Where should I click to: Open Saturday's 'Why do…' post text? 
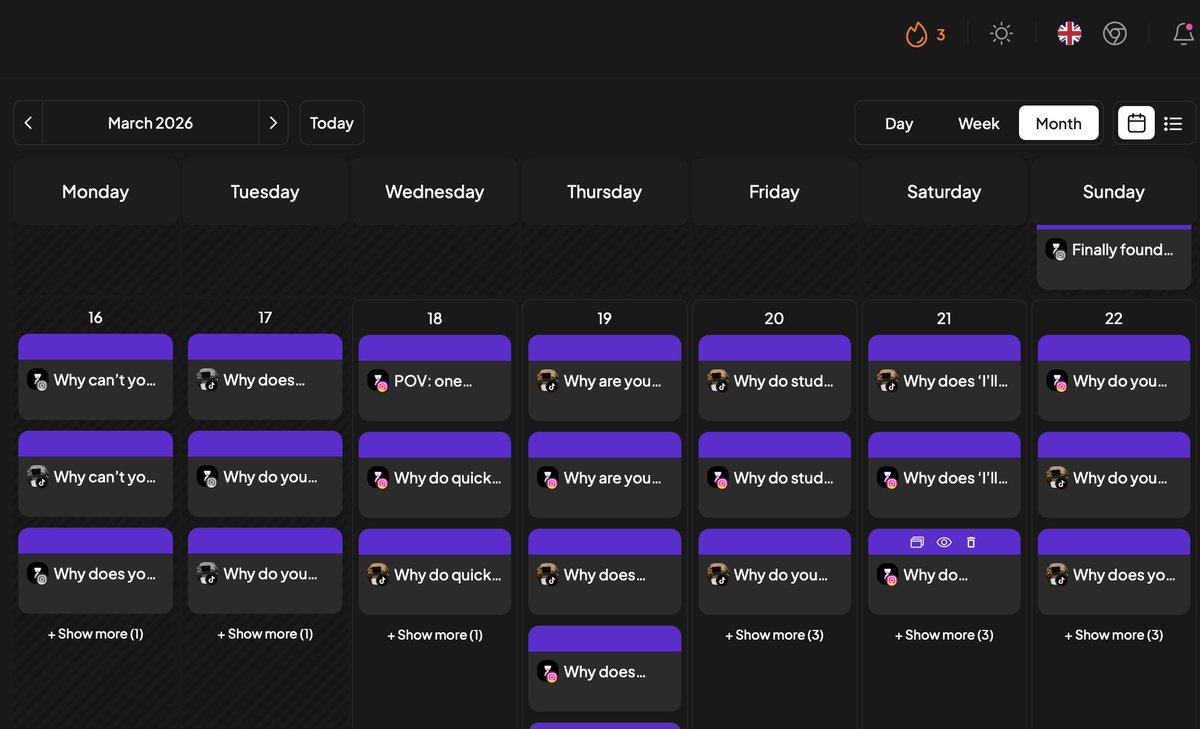(935, 575)
